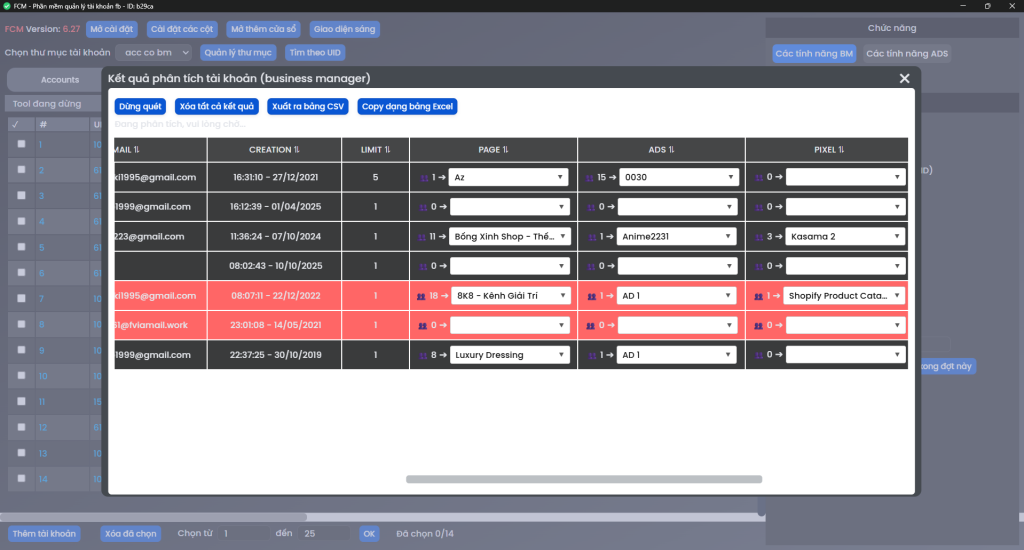Click the people icon in Bống Xinh Shop row

[x=422, y=237]
